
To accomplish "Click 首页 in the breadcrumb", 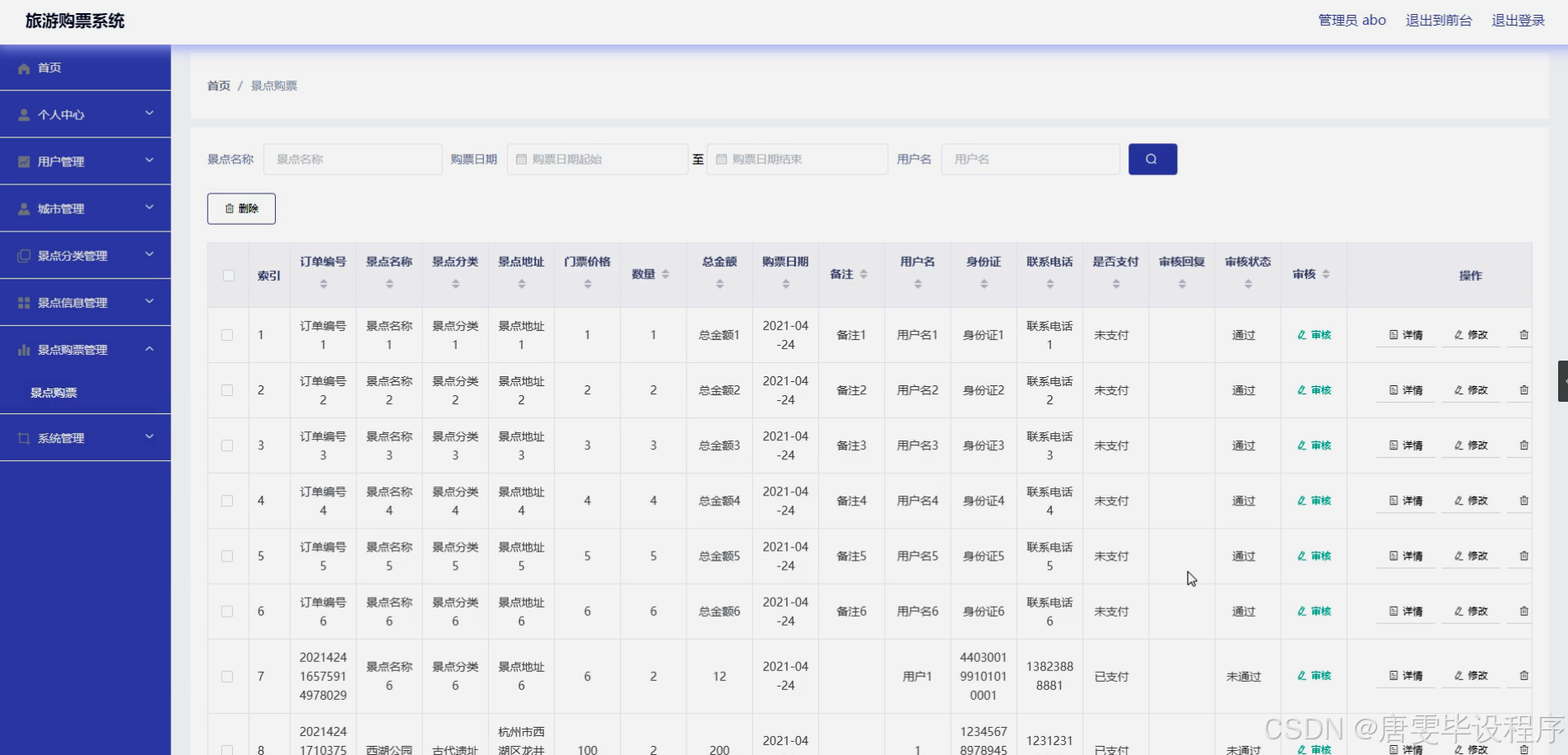I will pyautogui.click(x=219, y=86).
